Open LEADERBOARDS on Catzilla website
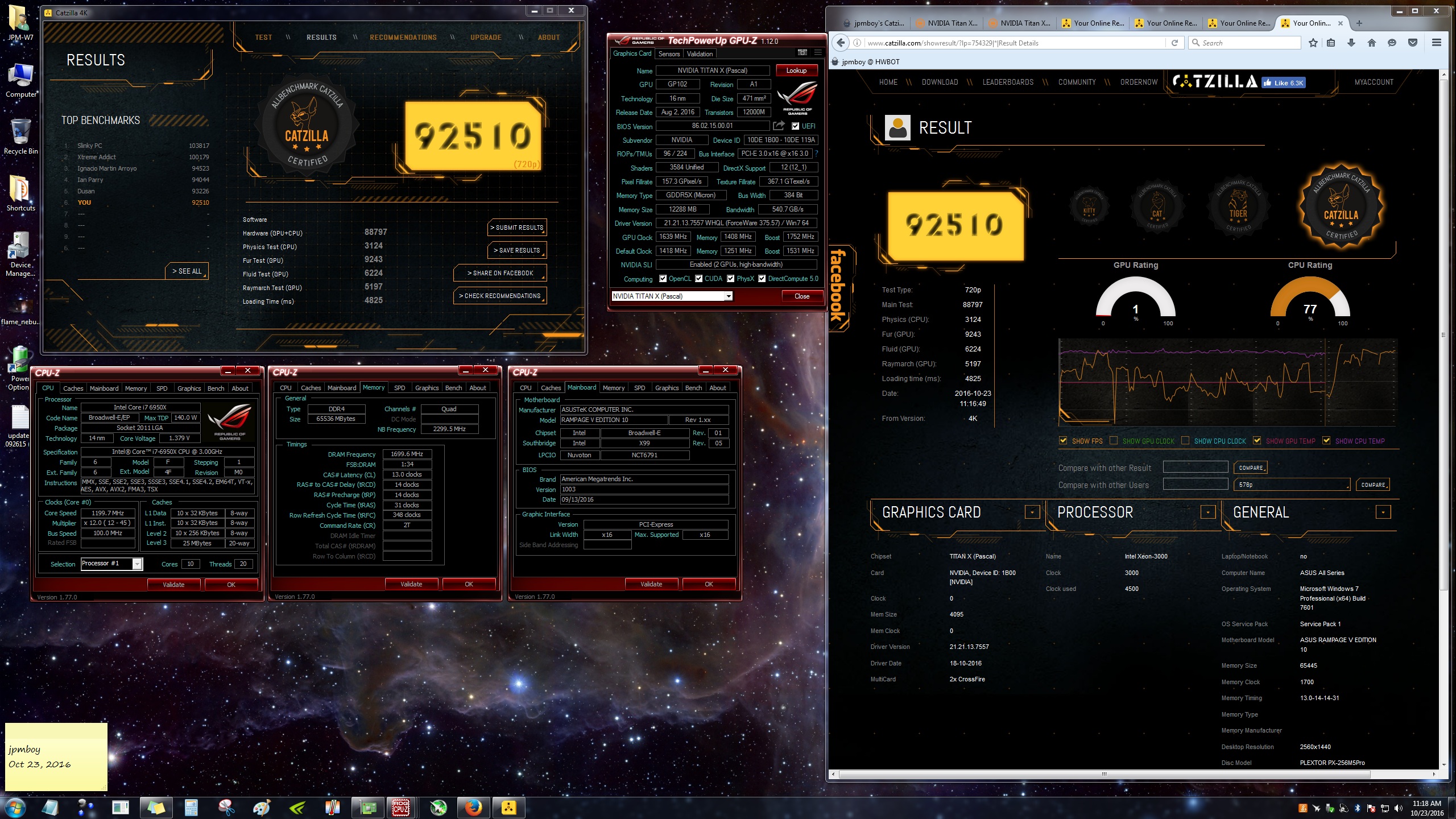Screen dimensions: 1456x819 tap(1008, 82)
